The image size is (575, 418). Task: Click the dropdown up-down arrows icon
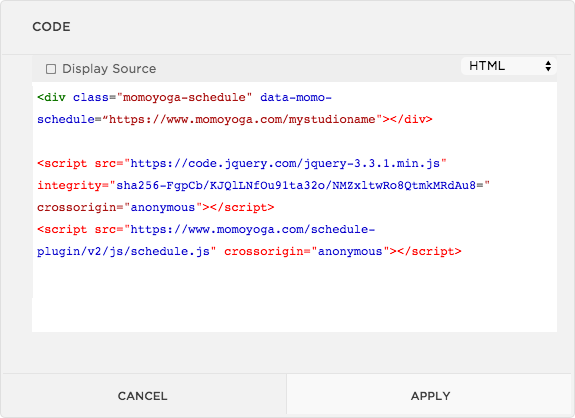[548, 66]
